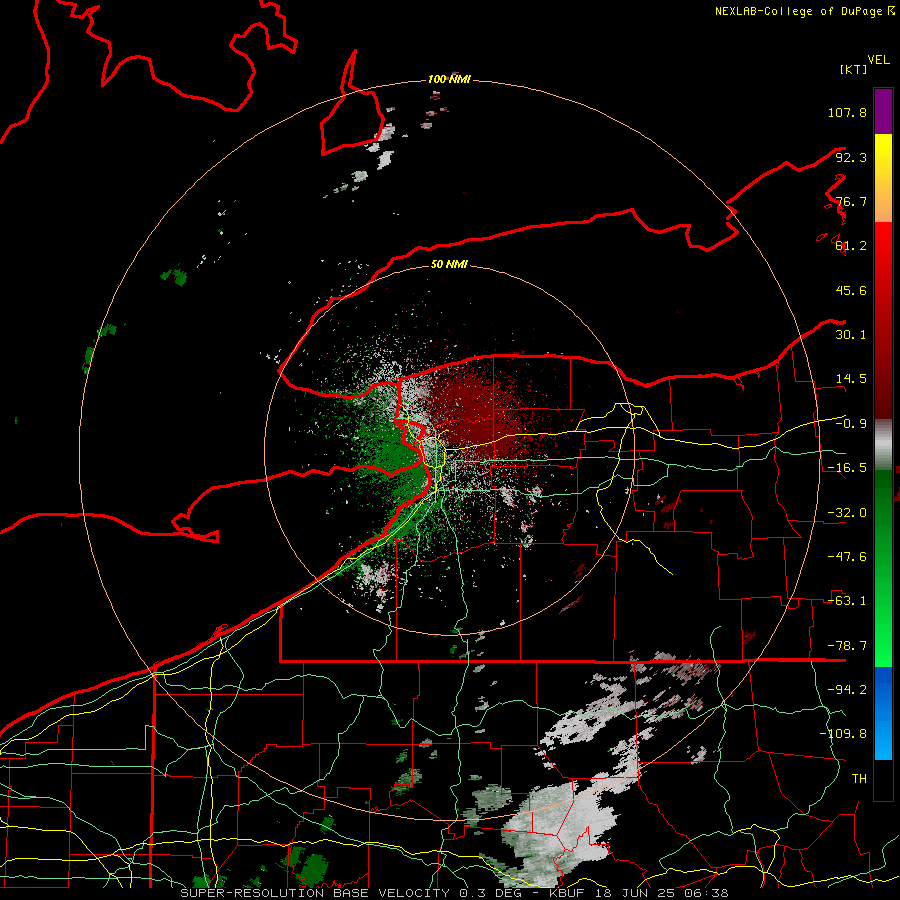900x900 pixels.
Task: Click the -63.1 legend value
Action: (847, 601)
